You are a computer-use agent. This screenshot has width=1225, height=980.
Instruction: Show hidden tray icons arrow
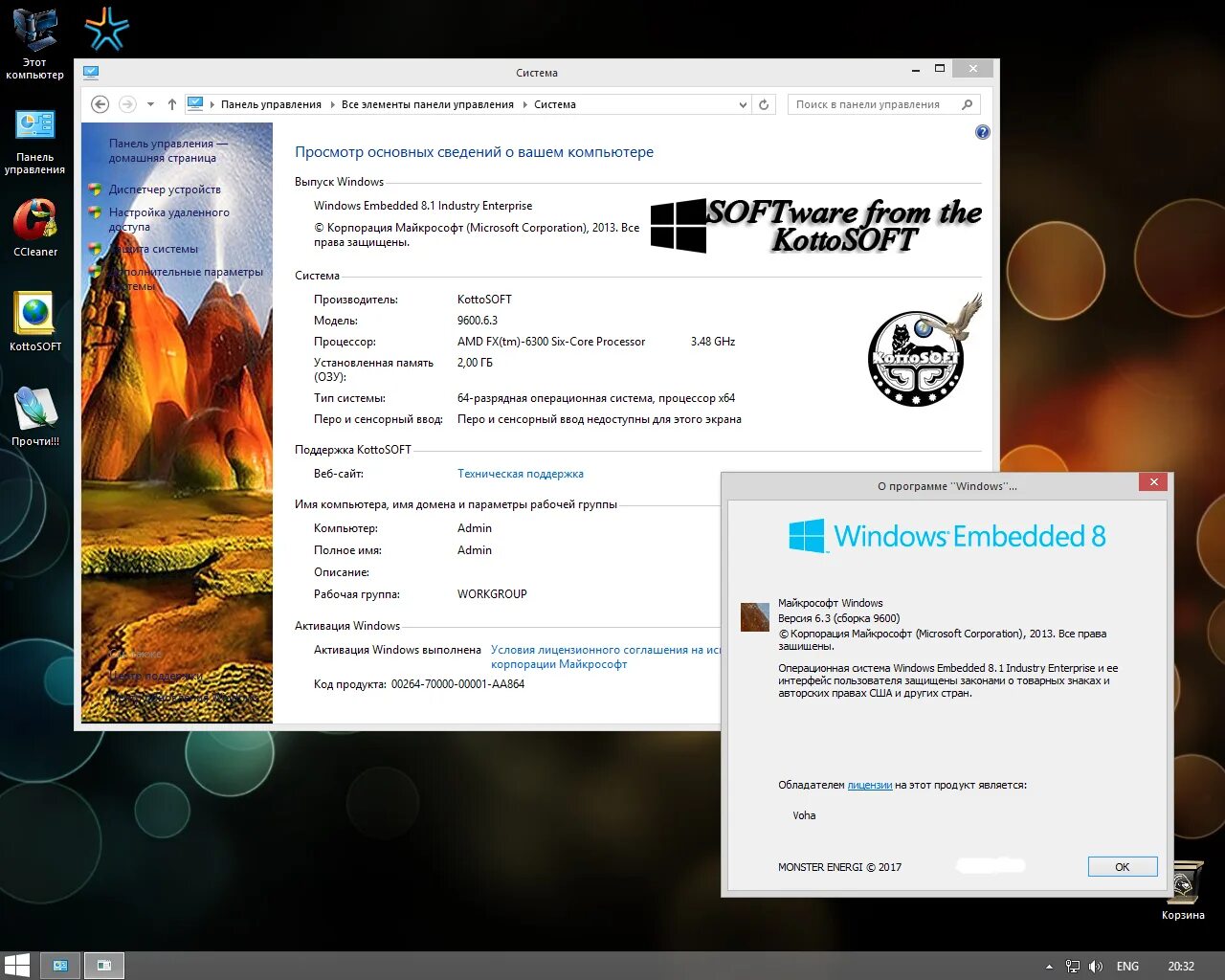coord(1049,967)
